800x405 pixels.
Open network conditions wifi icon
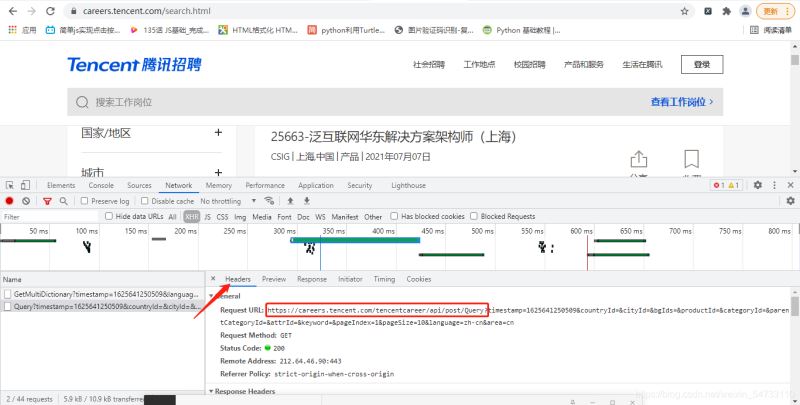pos(269,200)
